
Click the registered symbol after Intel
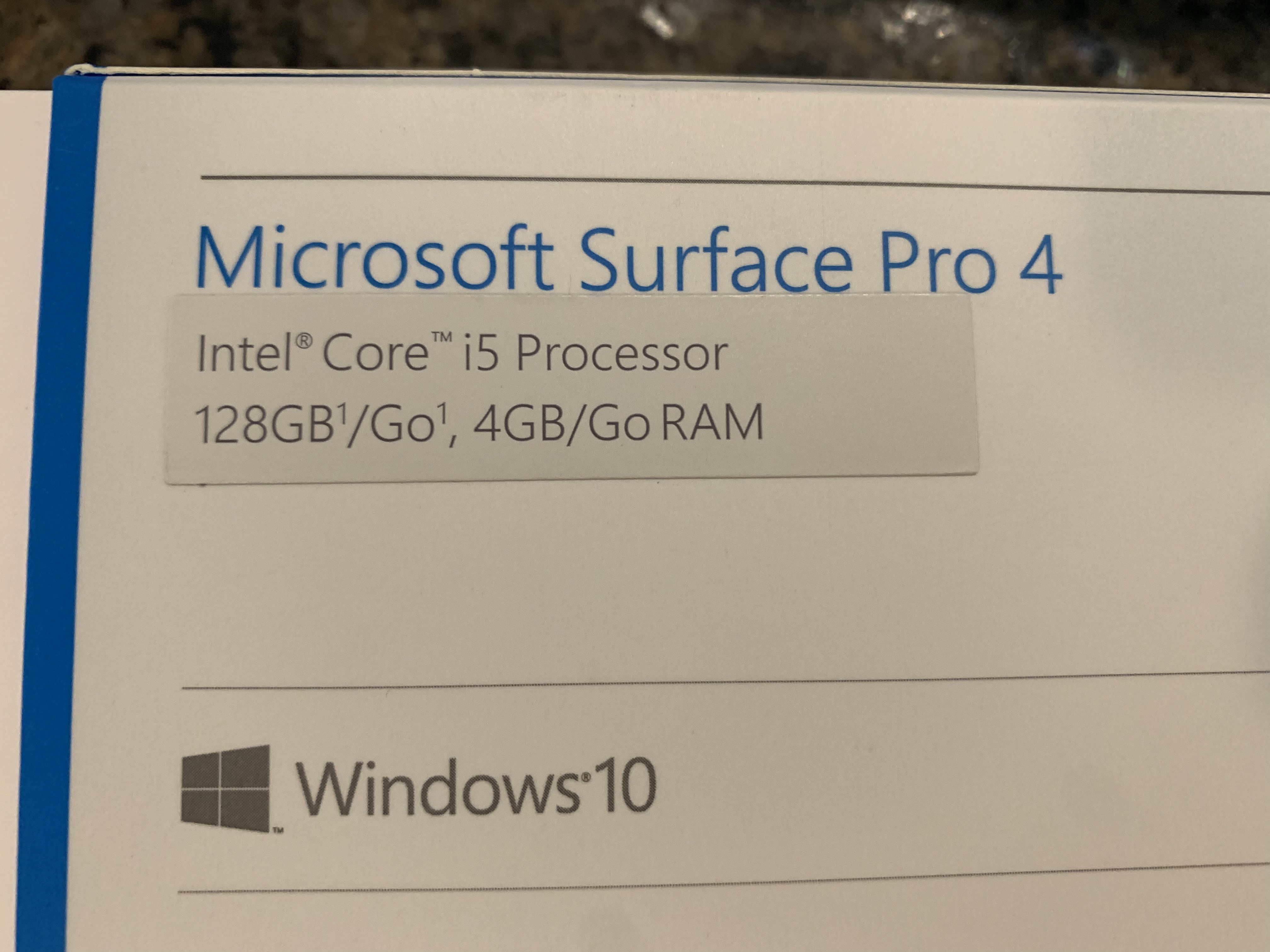click(304, 342)
